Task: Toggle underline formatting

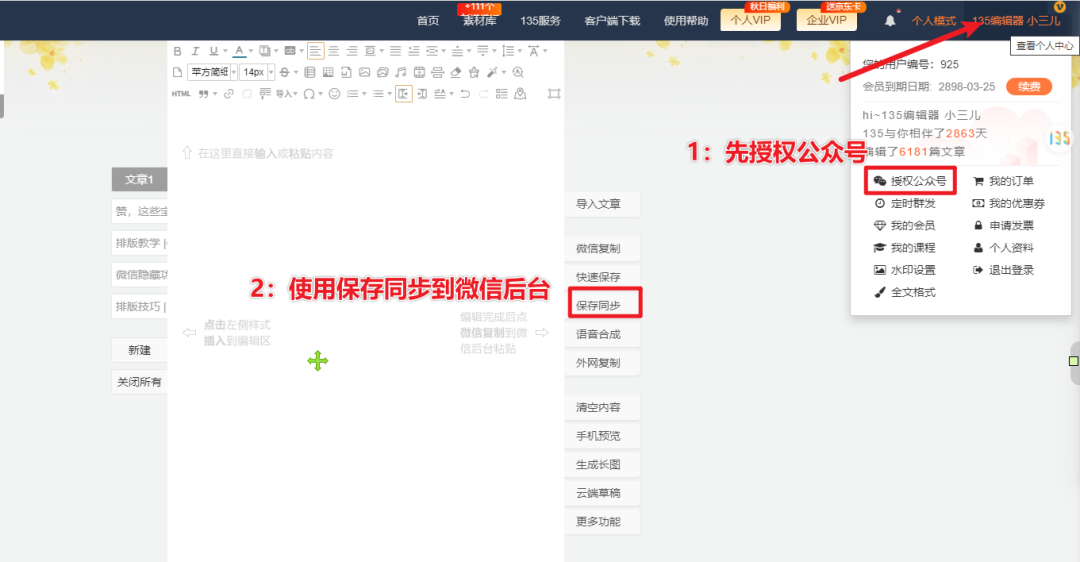Action: tap(214, 51)
